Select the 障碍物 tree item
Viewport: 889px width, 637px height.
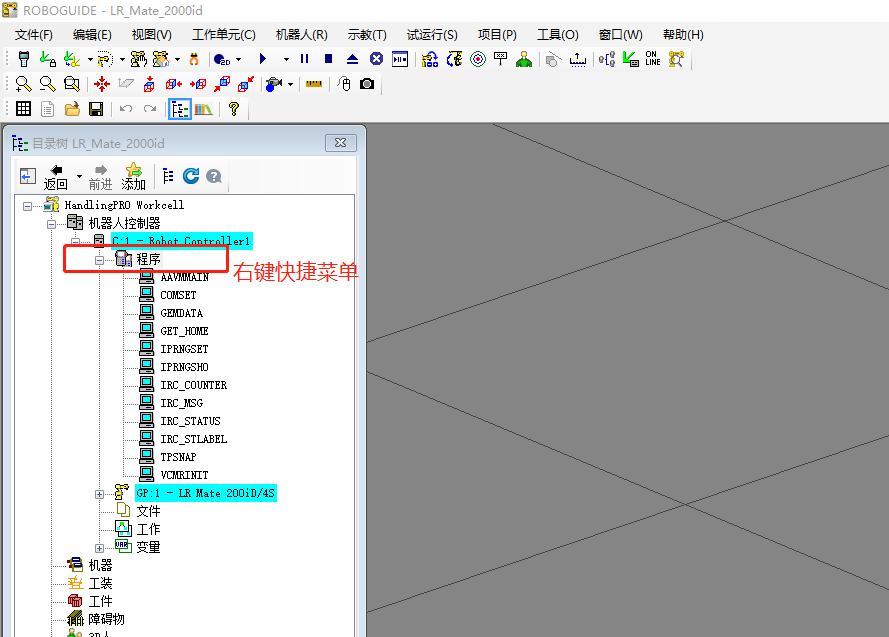coord(106,619)
